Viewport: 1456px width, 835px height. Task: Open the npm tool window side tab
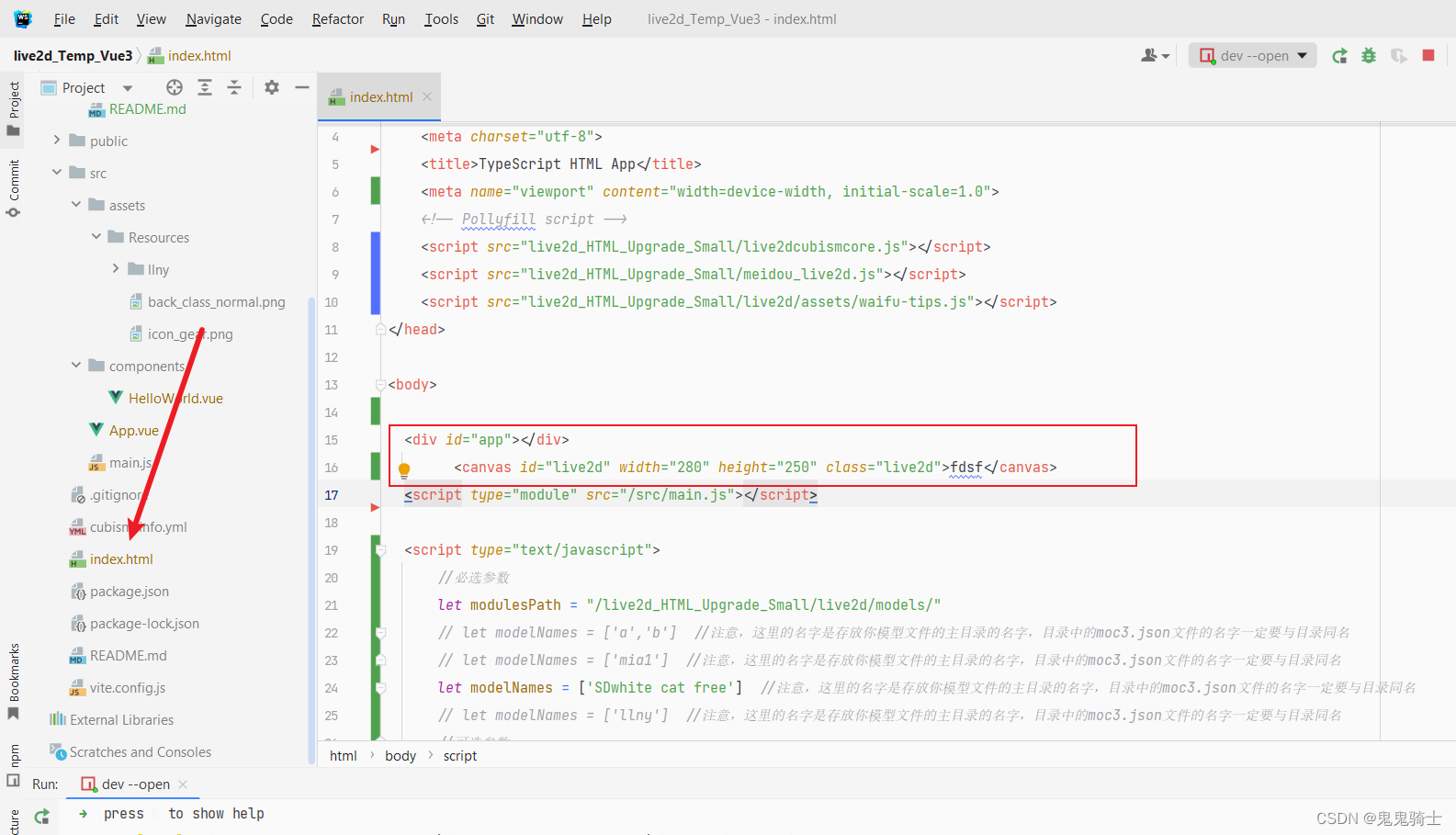pyautogui.click(x=14, y=764)
